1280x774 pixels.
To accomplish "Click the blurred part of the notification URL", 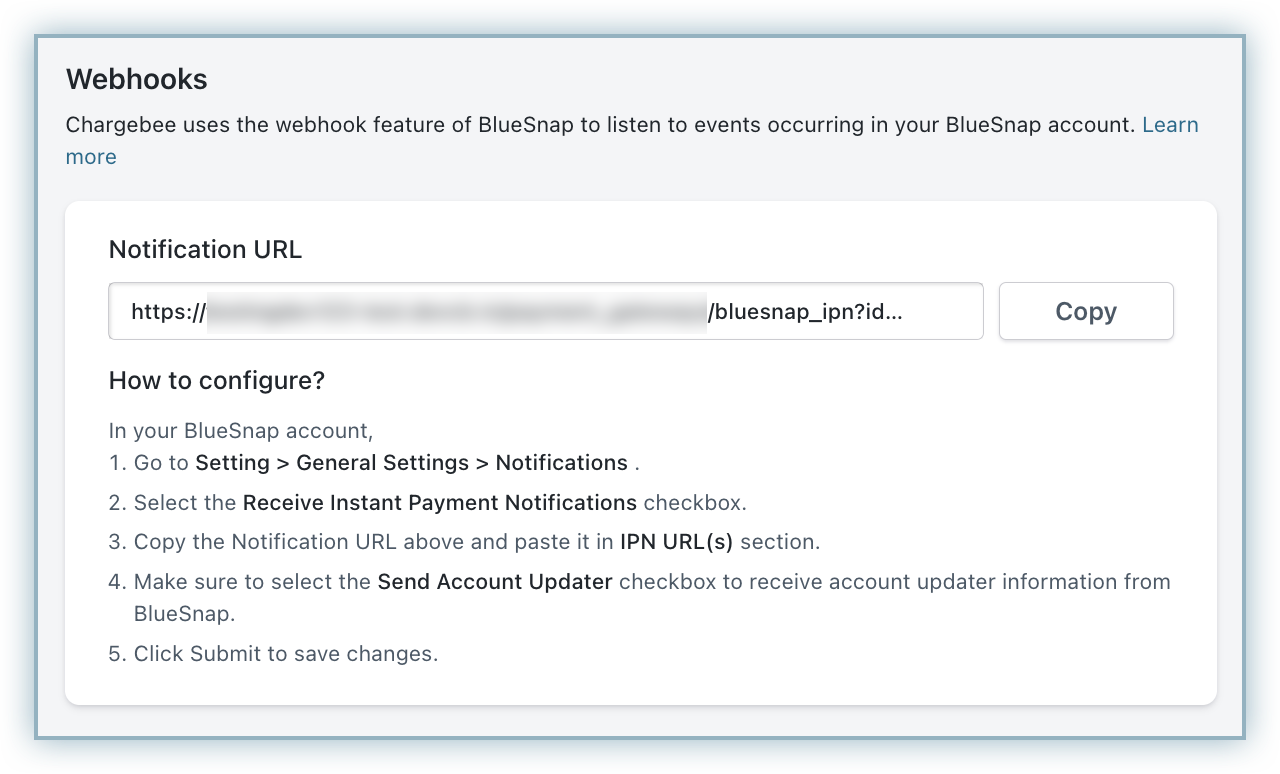I will coord(456,312).
